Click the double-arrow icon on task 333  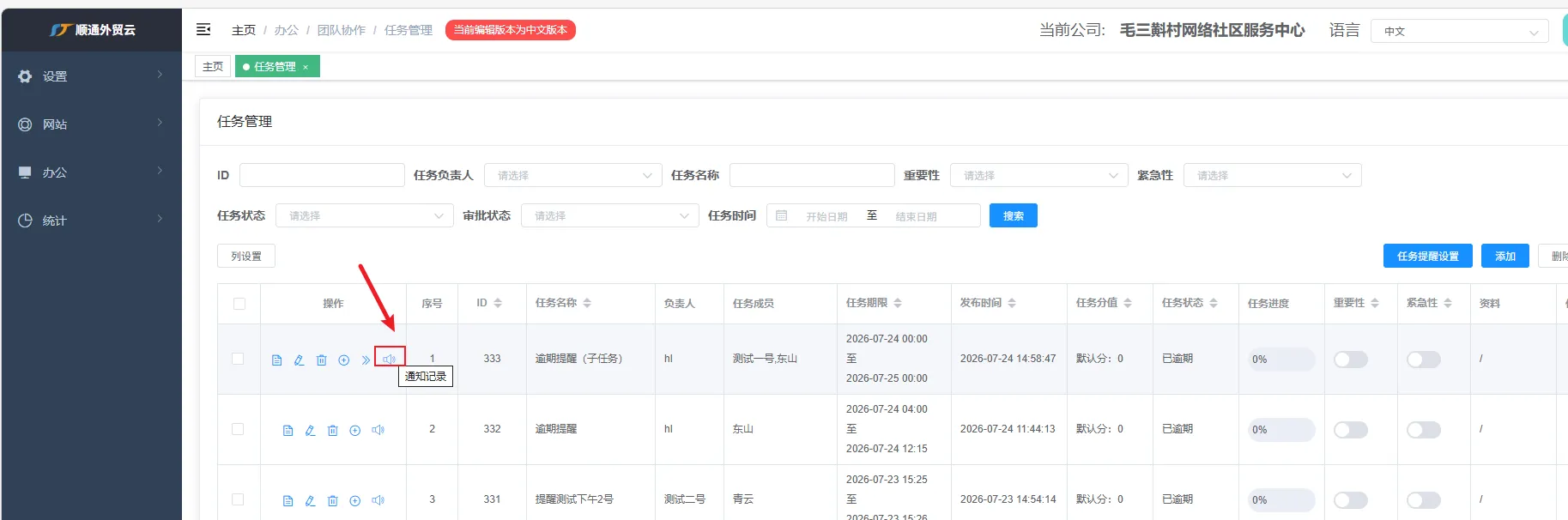click(366, 360)
